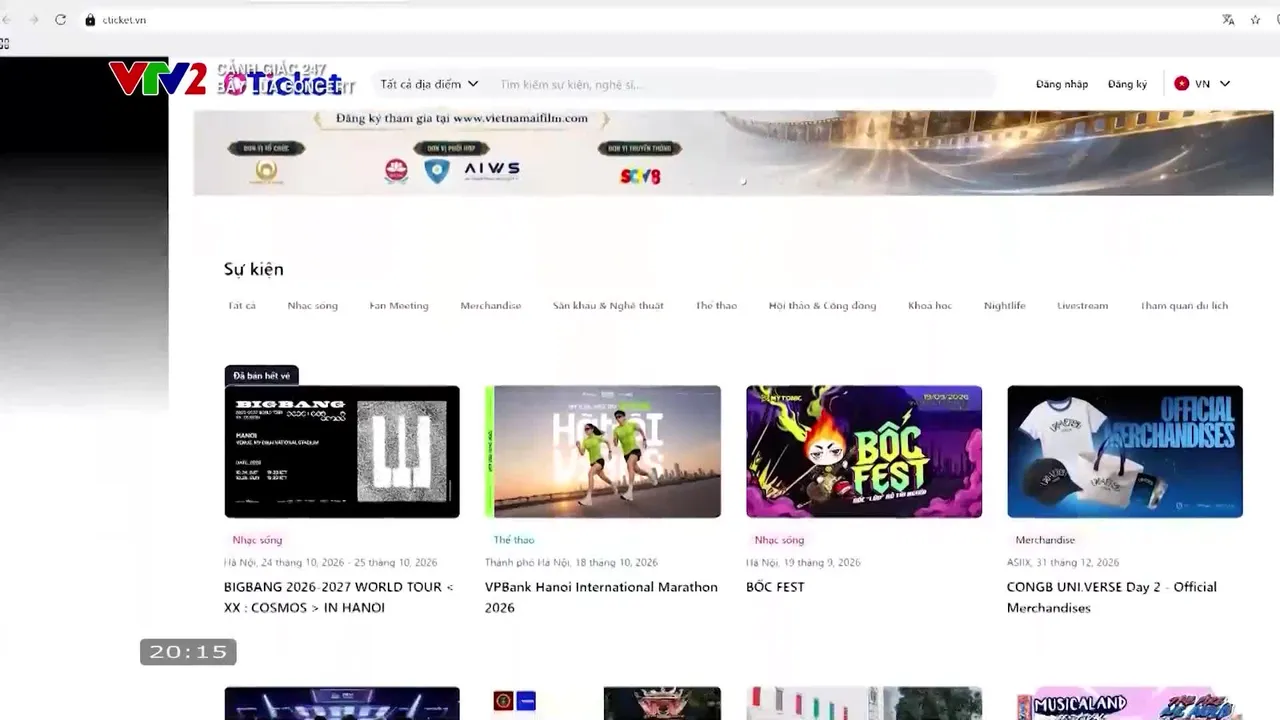Click the "Đã bán hết vé" sold-out badge
1280x720 pixels.
click(262, 375)
